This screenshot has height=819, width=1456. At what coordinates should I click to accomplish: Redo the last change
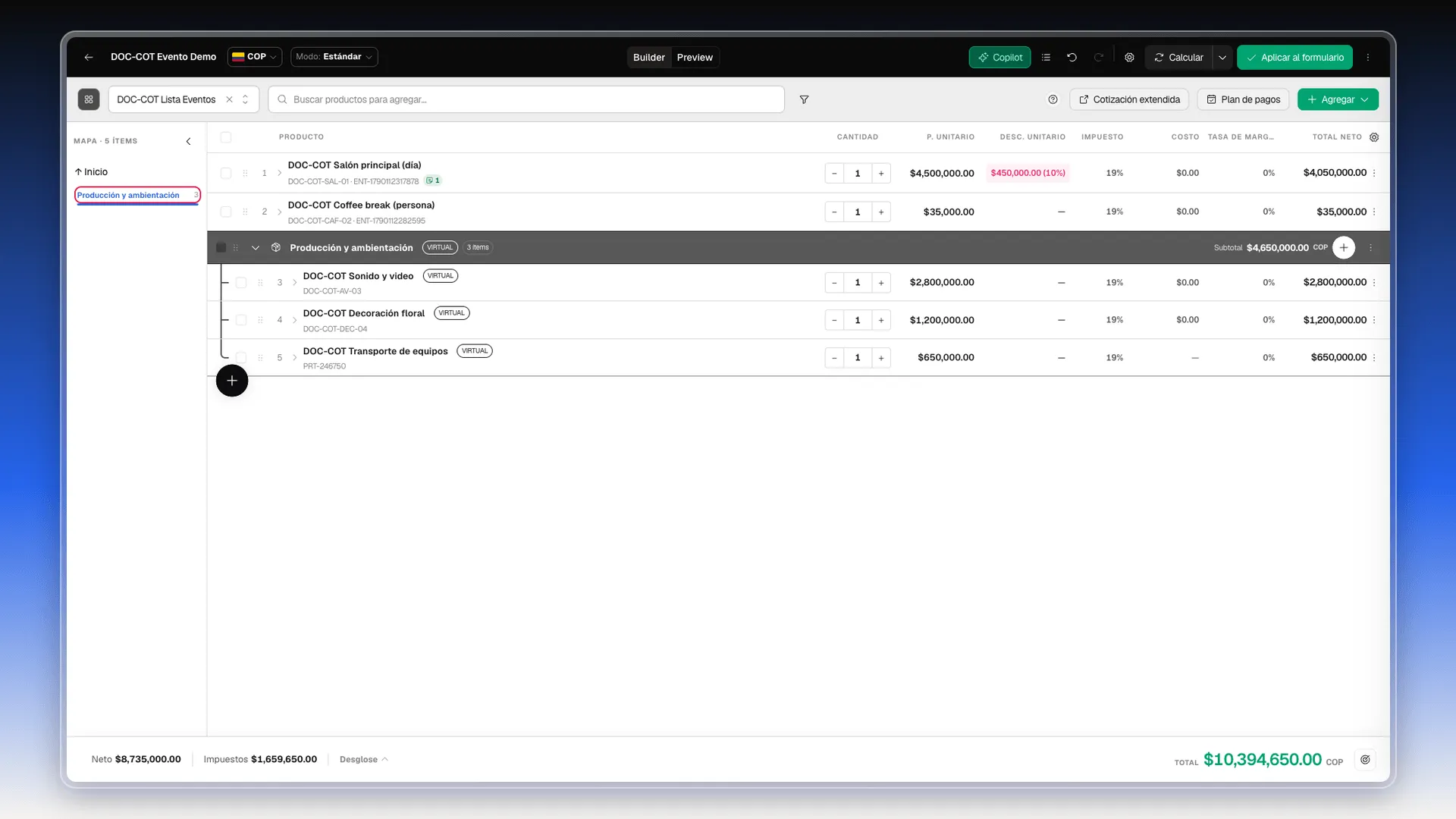1098,57
